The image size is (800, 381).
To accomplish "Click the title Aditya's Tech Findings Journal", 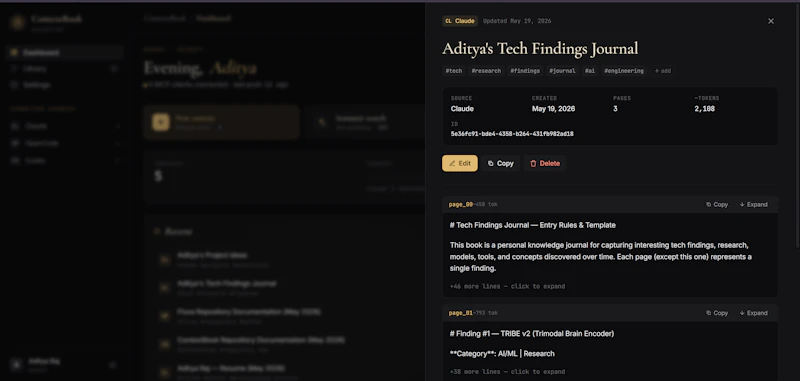I will point(540,48).
